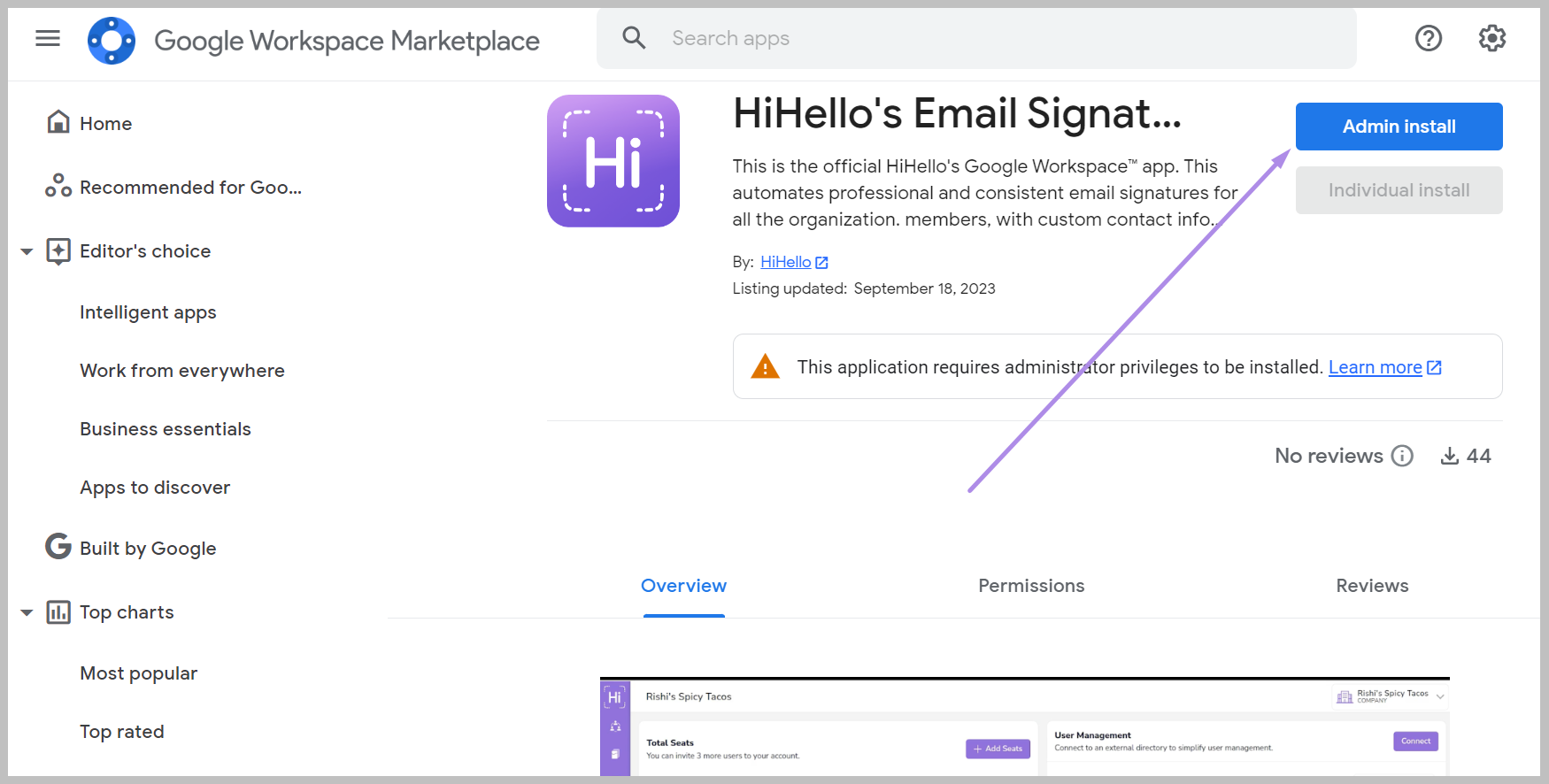The width and height of the screenshot is (1549, 784).
Task: Switch to the Reviews tab
Action: (x=1372, y=586)
